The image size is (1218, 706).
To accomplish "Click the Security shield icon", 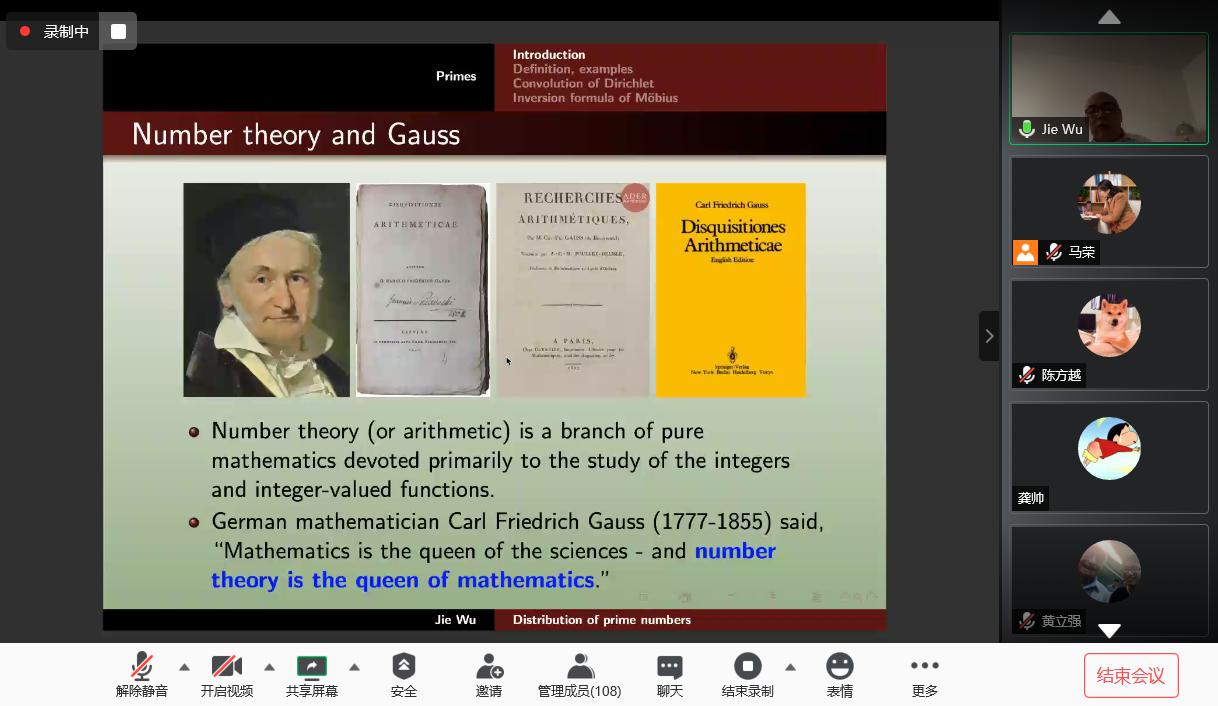I will tap(403, 667).
